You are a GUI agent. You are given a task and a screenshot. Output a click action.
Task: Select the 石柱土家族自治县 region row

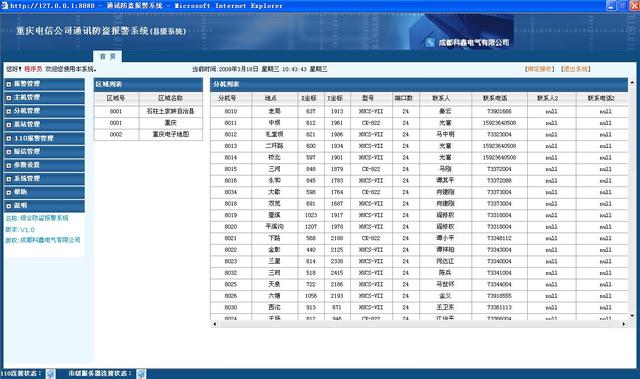(x=148, y=111)
